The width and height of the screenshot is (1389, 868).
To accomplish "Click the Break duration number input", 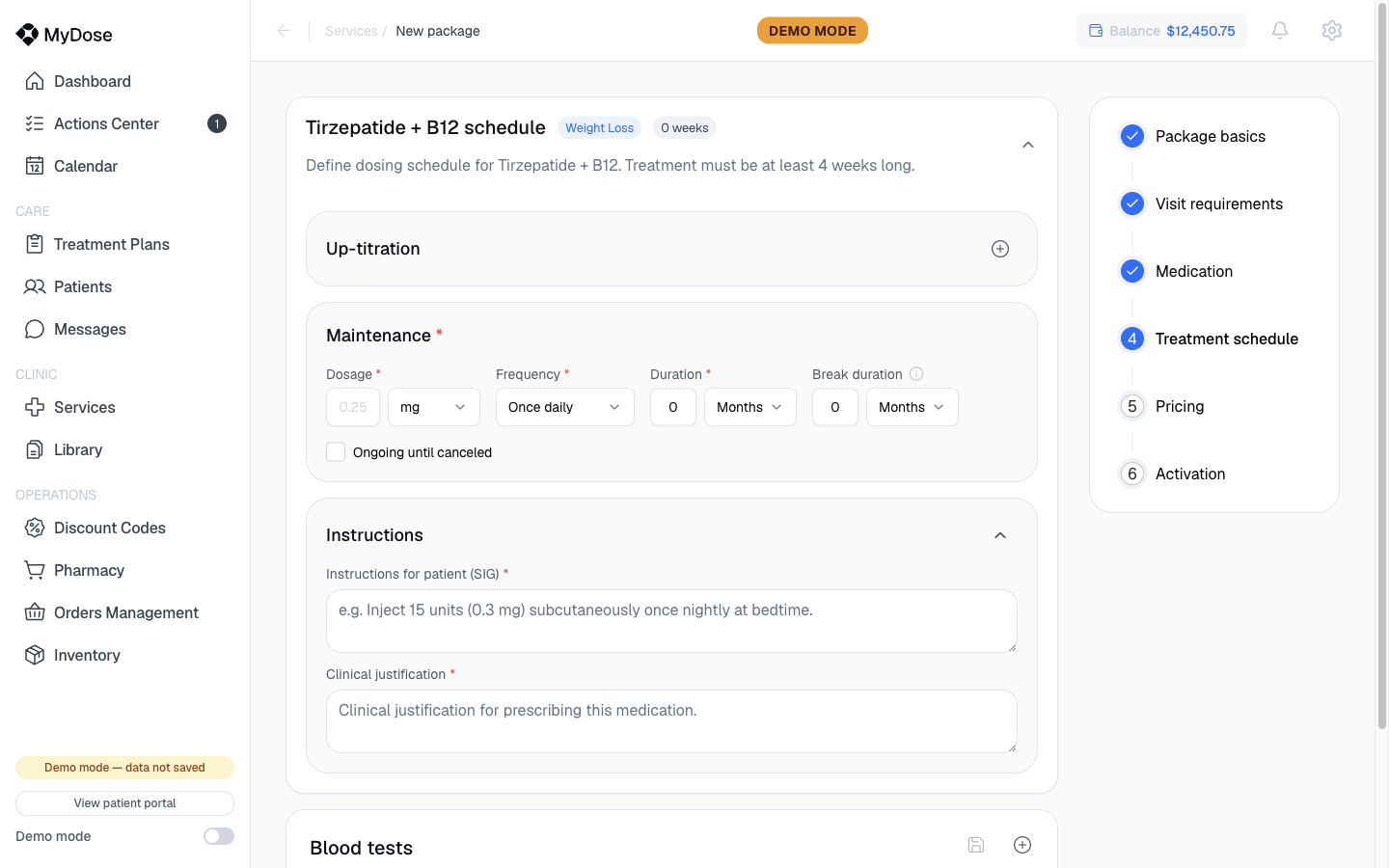I will click(x=835, y=407).
